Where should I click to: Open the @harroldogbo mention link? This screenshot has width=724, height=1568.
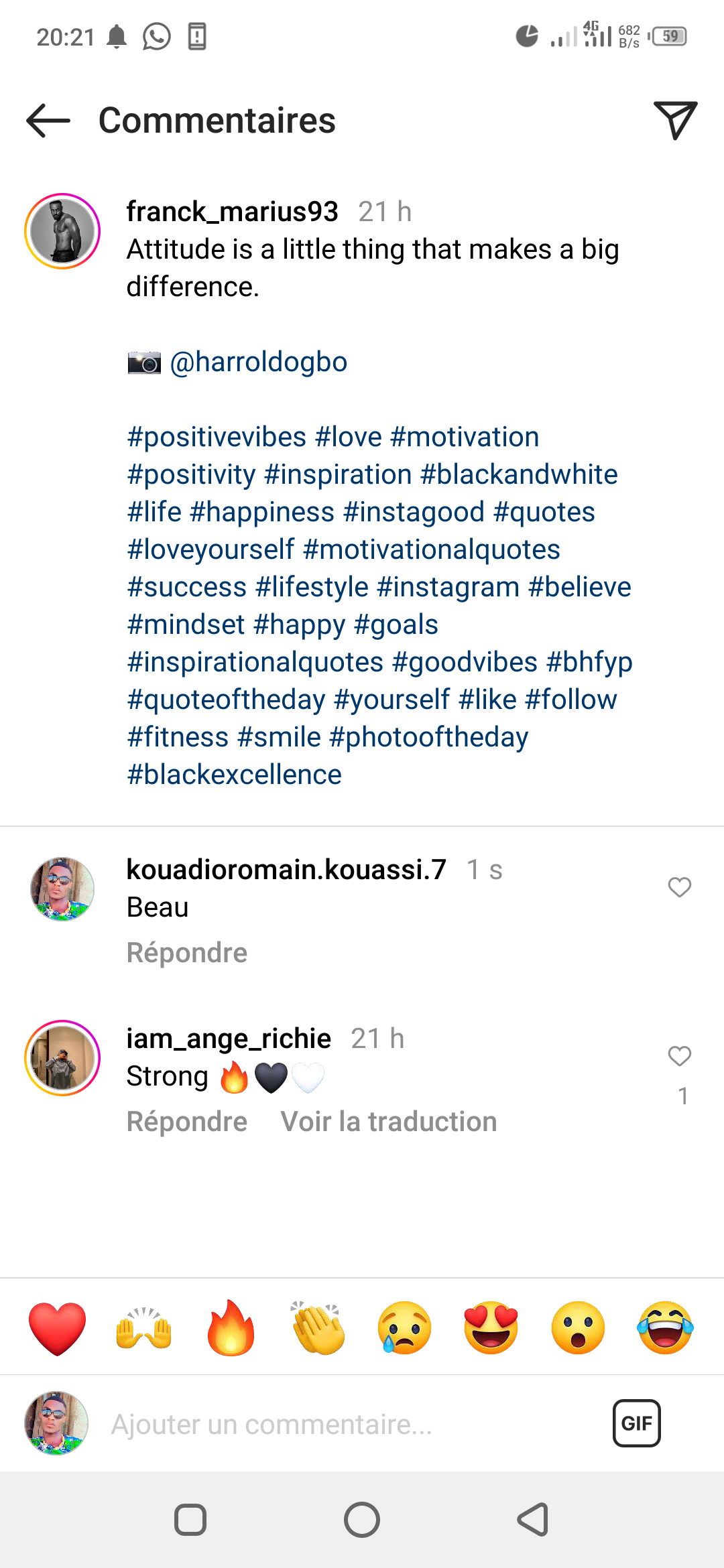click(x=259, y=362)
